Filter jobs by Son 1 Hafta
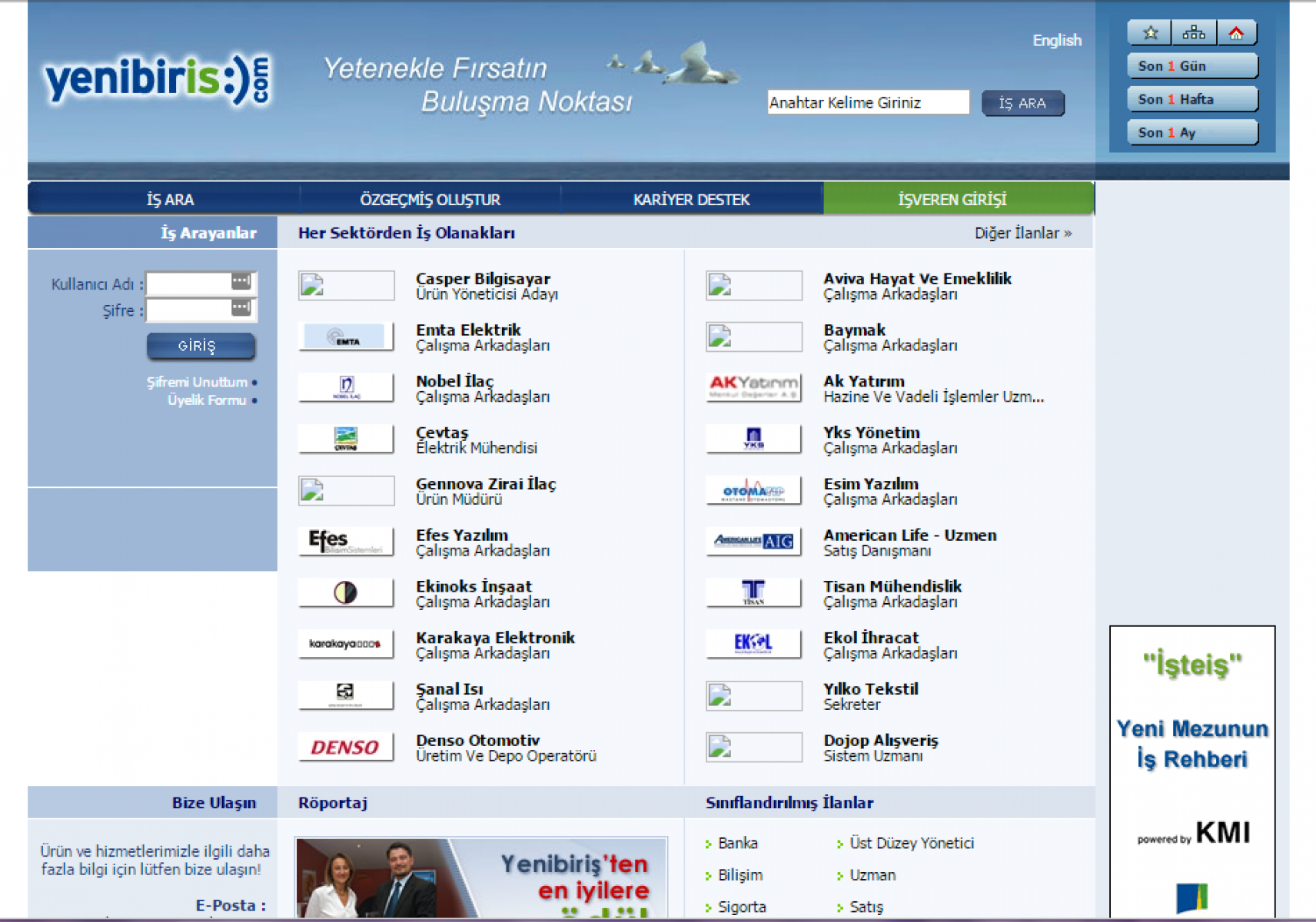This screenshot has width=1316, height=922. tap(1192, 99)
